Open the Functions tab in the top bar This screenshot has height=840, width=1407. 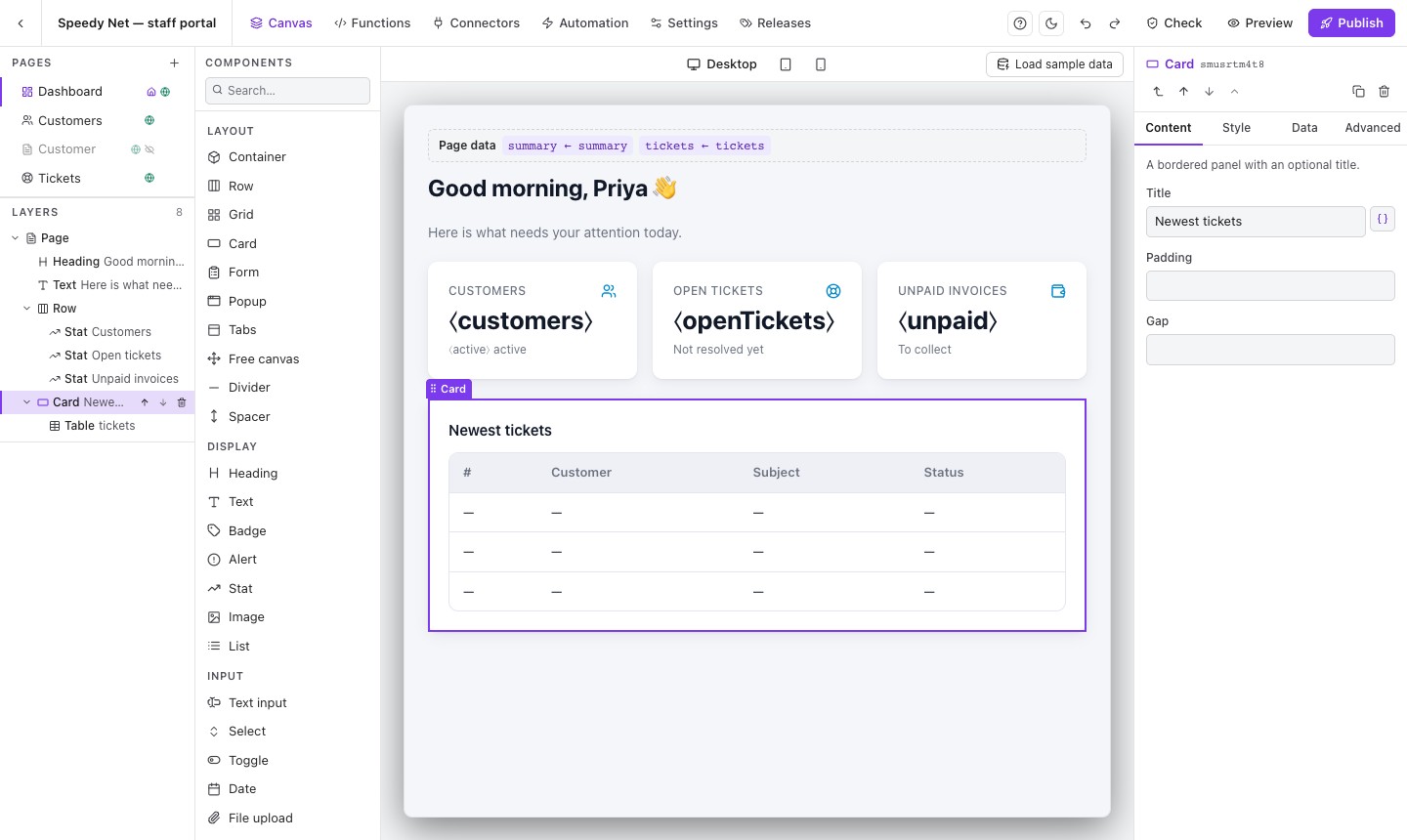372,23
